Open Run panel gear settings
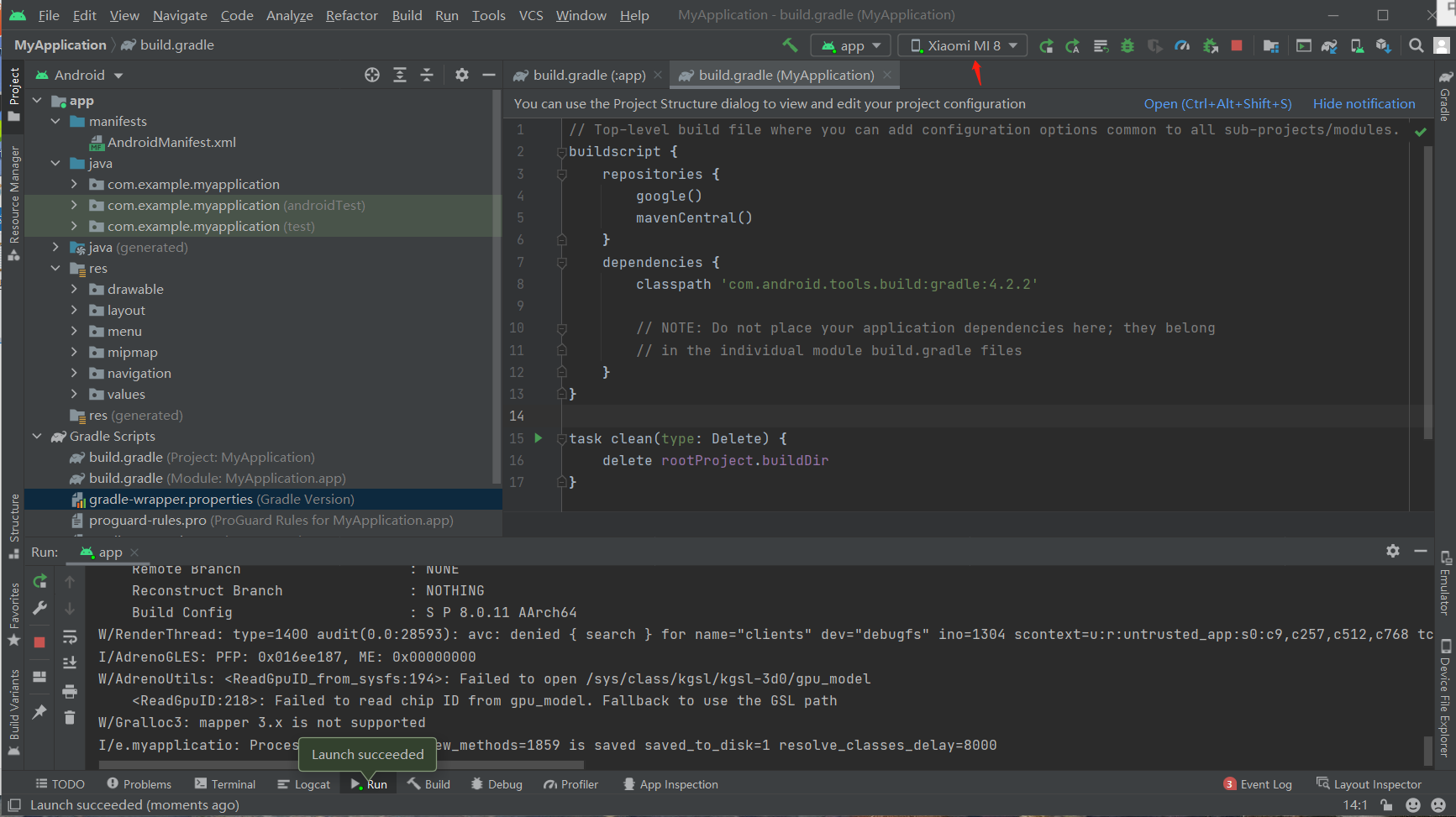This screenshot has width=1456, height=817. point(1393,551)
